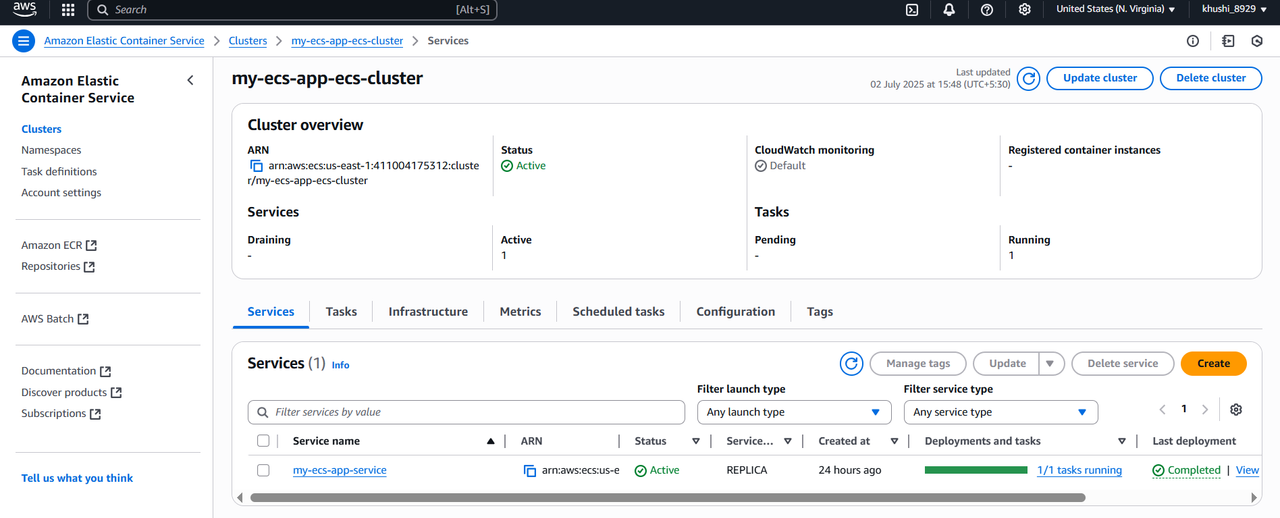Launch CloudShell from the top bar
Screen dimensions: 1280x518
912,10
